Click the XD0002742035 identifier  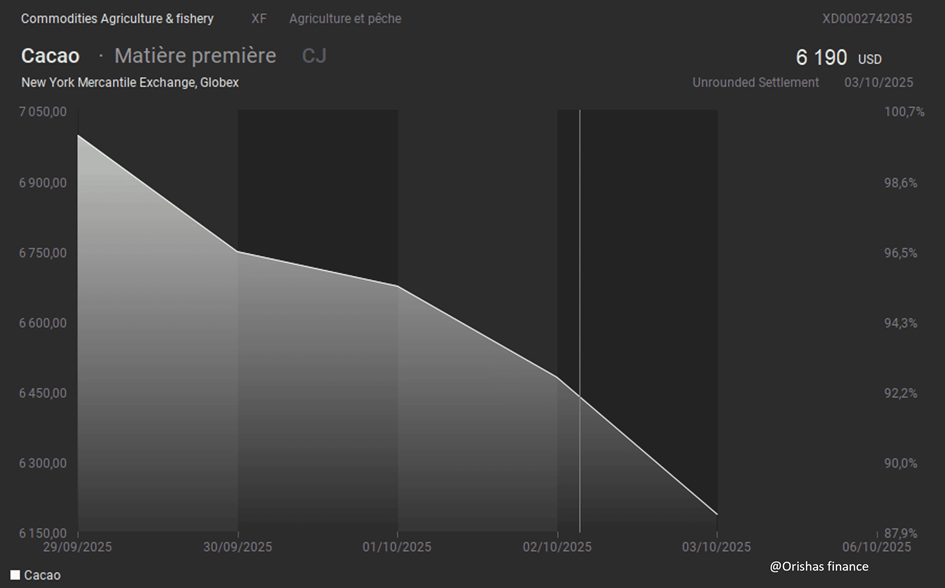pyautogui.click(x=867, y=19)
